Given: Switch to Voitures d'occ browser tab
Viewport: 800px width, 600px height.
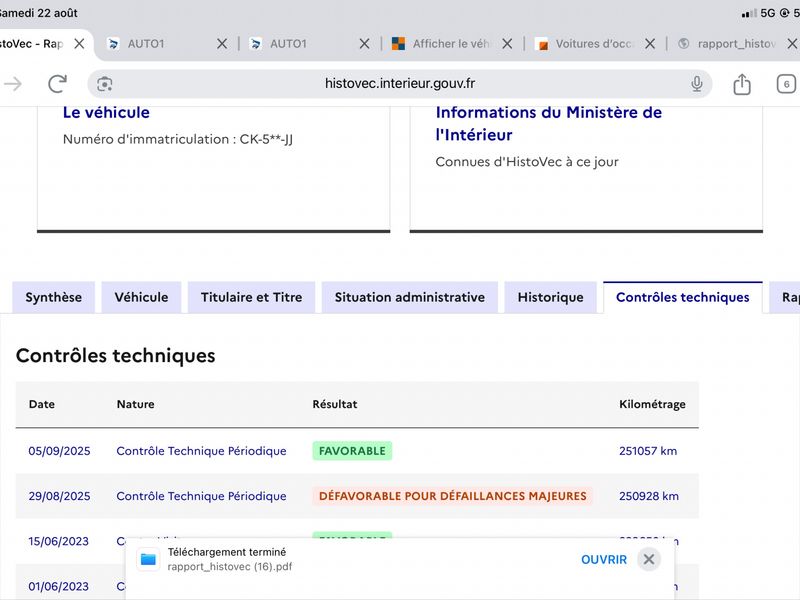Looking at the screenshot, I should [x=594, y=44].
